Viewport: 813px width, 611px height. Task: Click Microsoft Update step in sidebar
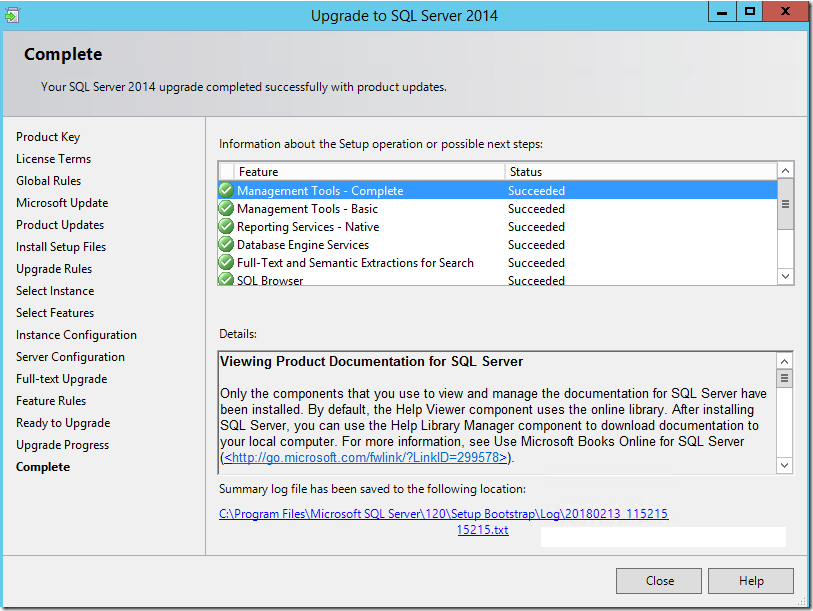[62, 203]
